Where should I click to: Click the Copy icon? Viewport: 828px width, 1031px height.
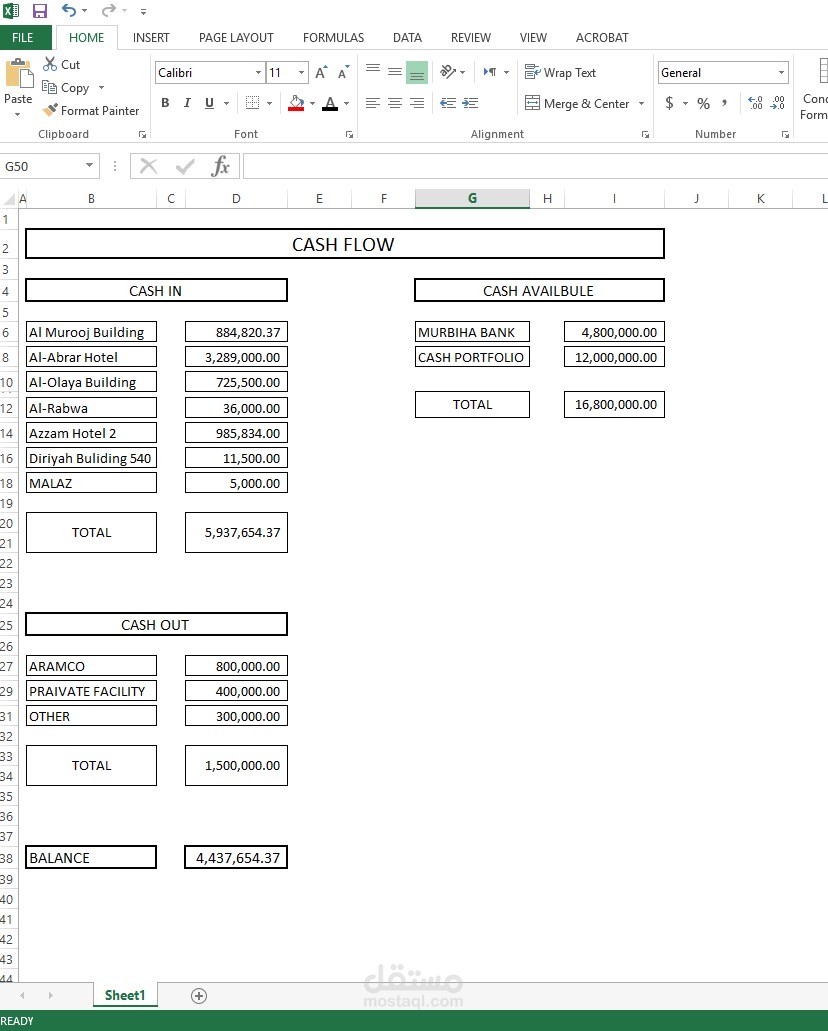click(49, 87)
